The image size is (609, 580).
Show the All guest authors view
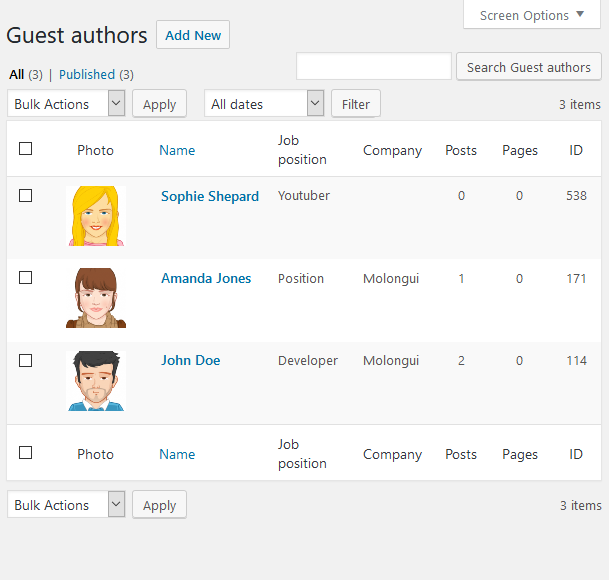[16, 74]
